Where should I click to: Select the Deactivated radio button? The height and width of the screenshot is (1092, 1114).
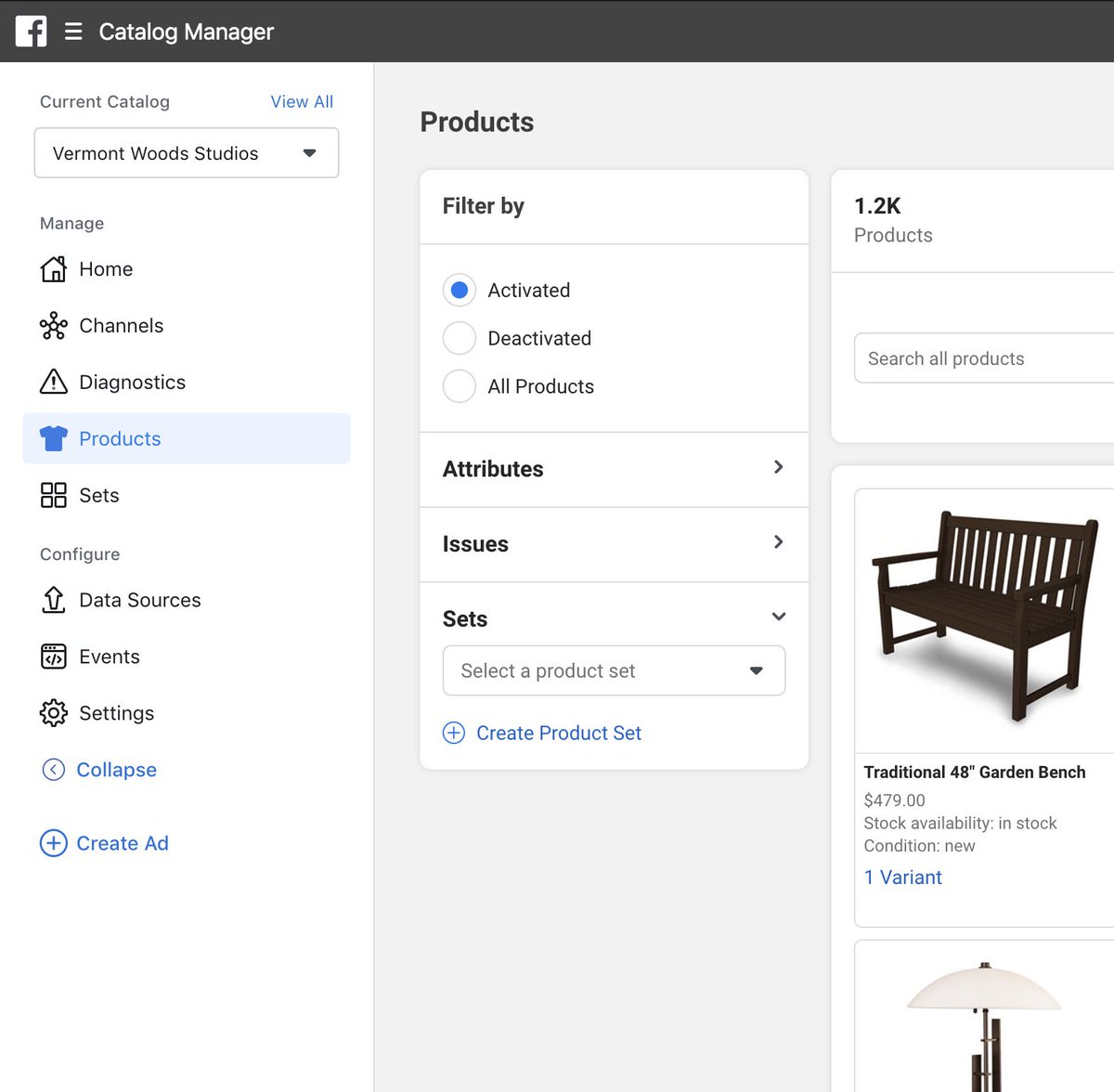460,338
